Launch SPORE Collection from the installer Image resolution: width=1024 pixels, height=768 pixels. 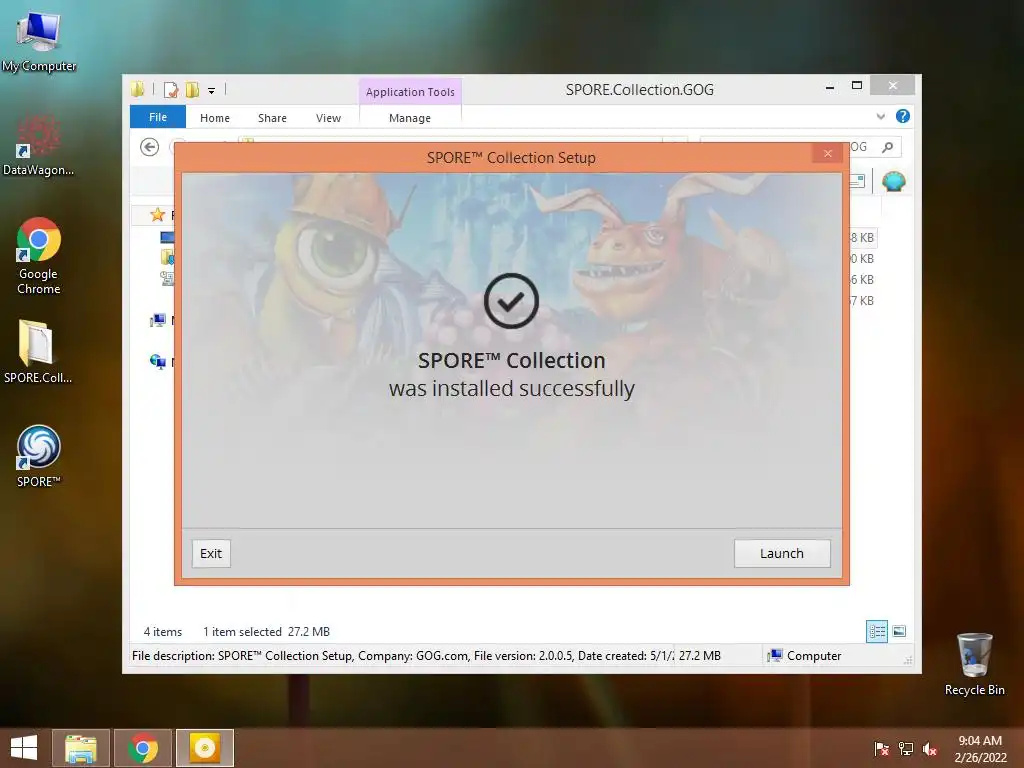[x=782, y=553]
